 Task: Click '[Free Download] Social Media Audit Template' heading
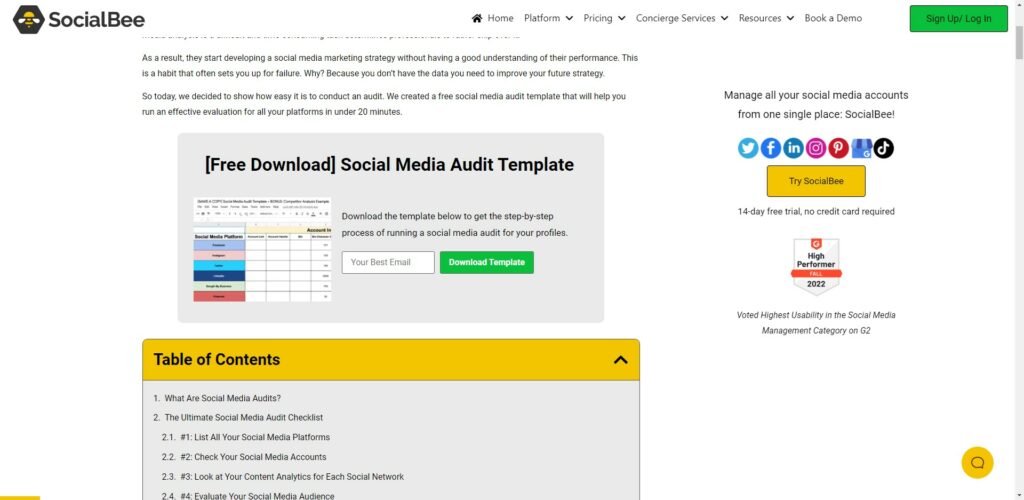[389, 164]
